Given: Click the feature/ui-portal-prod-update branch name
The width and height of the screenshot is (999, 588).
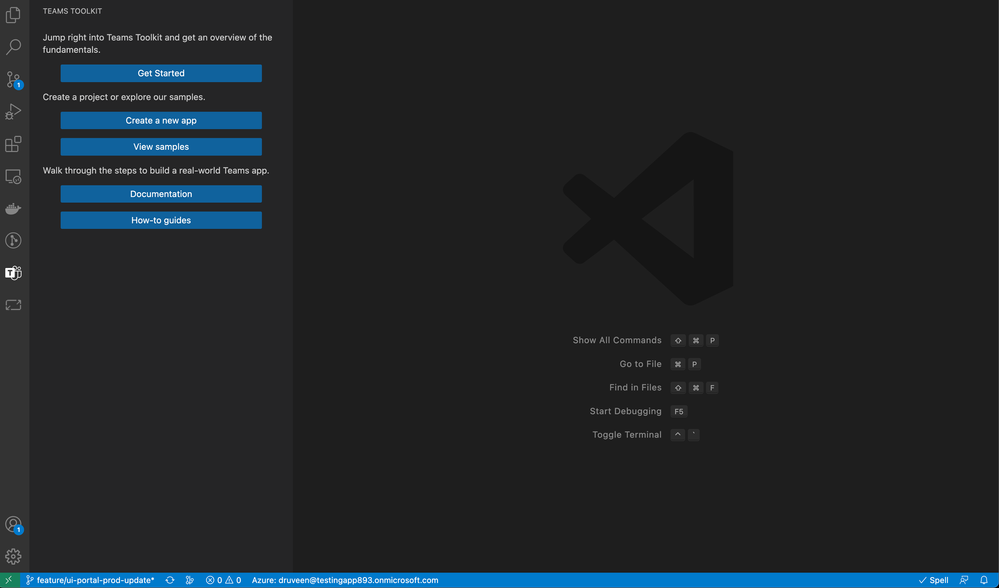Looking at the screenshot, I should click(90, 580).
